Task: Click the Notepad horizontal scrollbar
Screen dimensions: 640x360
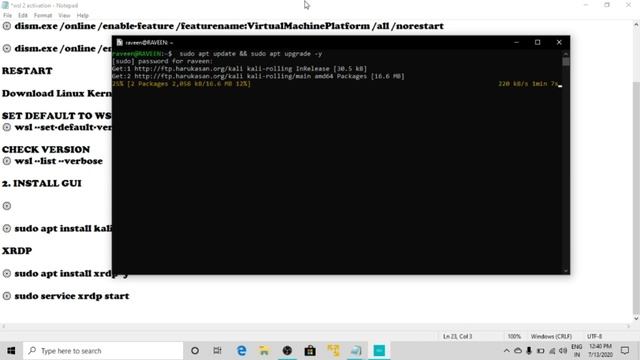Action: pyautogui.click(x=316, y=326)
